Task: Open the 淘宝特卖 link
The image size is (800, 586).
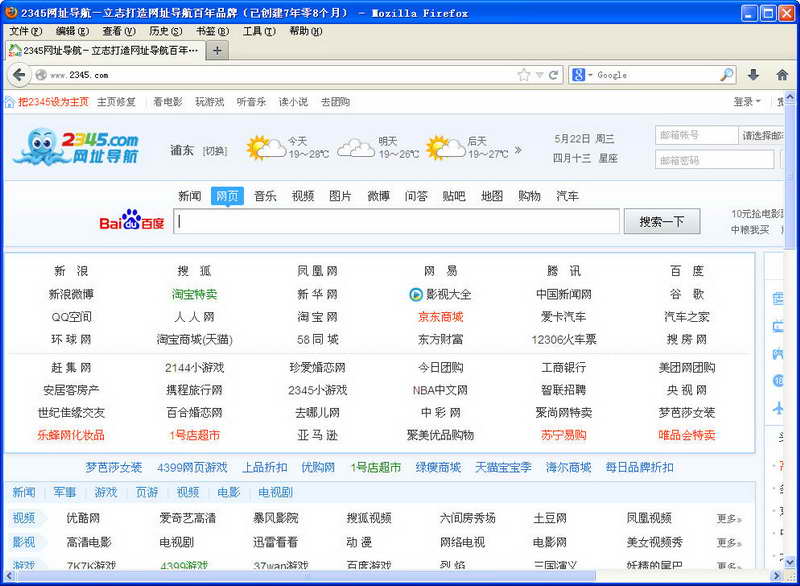Action: 194,294
